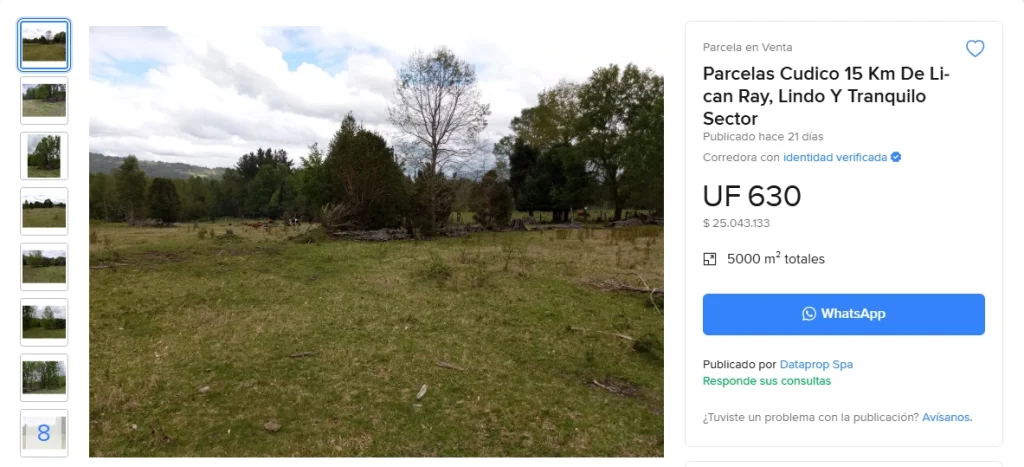Viewport: 1024px width, 467px height.
Task: Select the seventh photo thumbnail
Action: point(44,378)
